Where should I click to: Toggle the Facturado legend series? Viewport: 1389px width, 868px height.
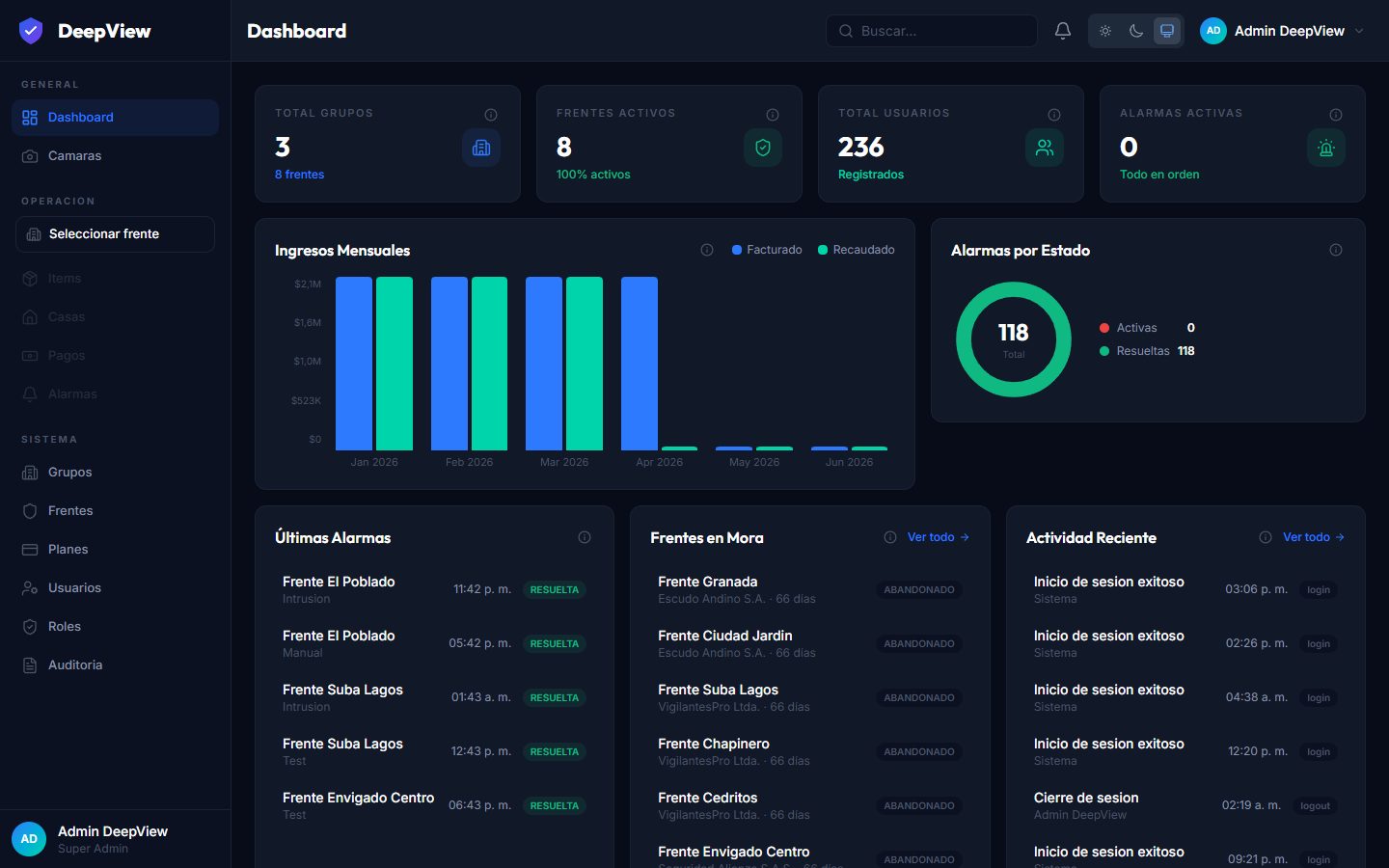point(767,250)
